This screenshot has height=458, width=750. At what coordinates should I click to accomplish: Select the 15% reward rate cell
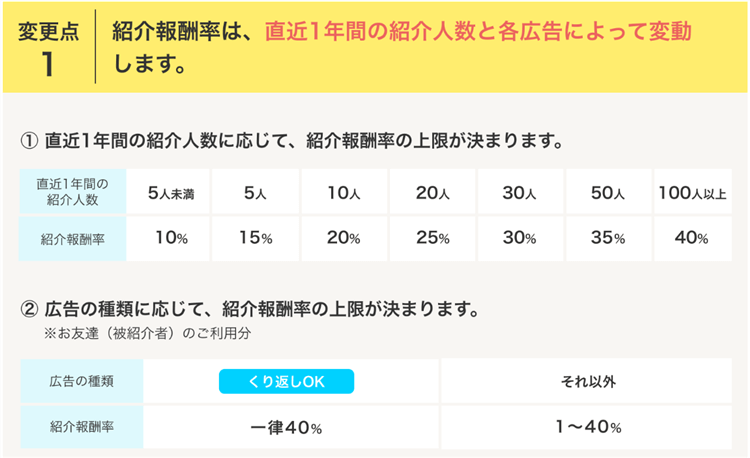pos(254,239)
